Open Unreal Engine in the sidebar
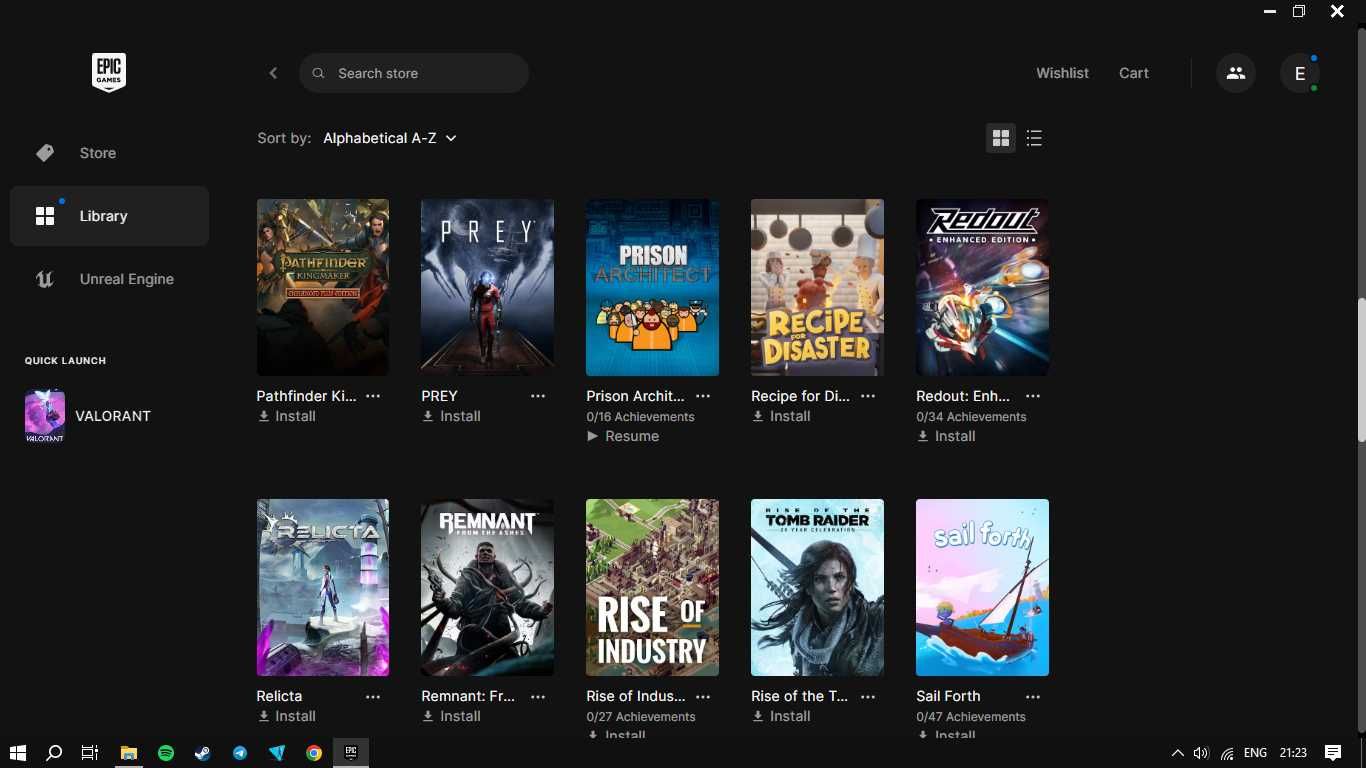The height and width of the screenshot is (768, 1366). pos(109,279)
